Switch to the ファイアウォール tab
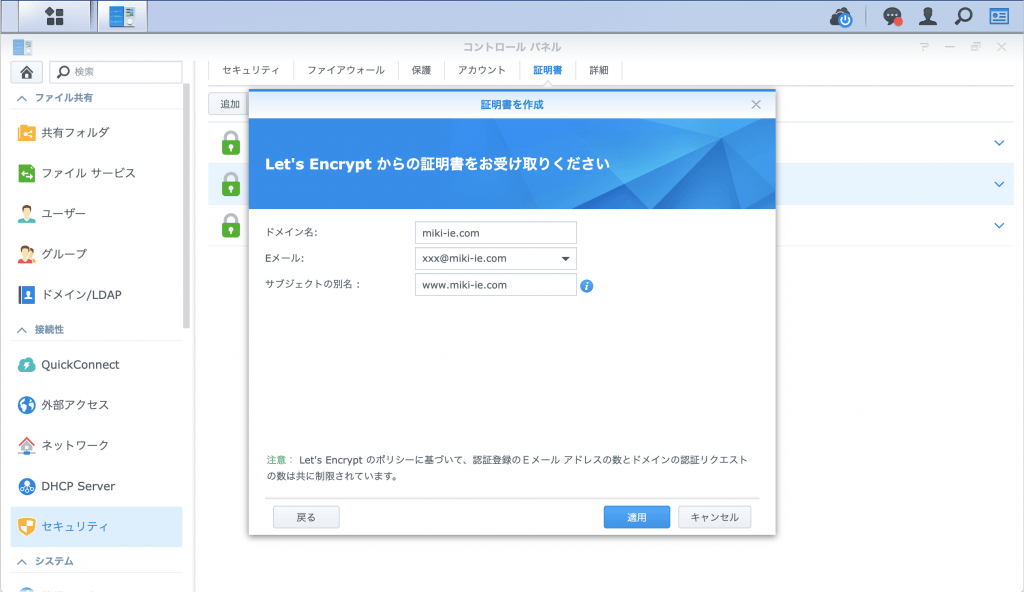1024x592 pixels. click(345, 70)
